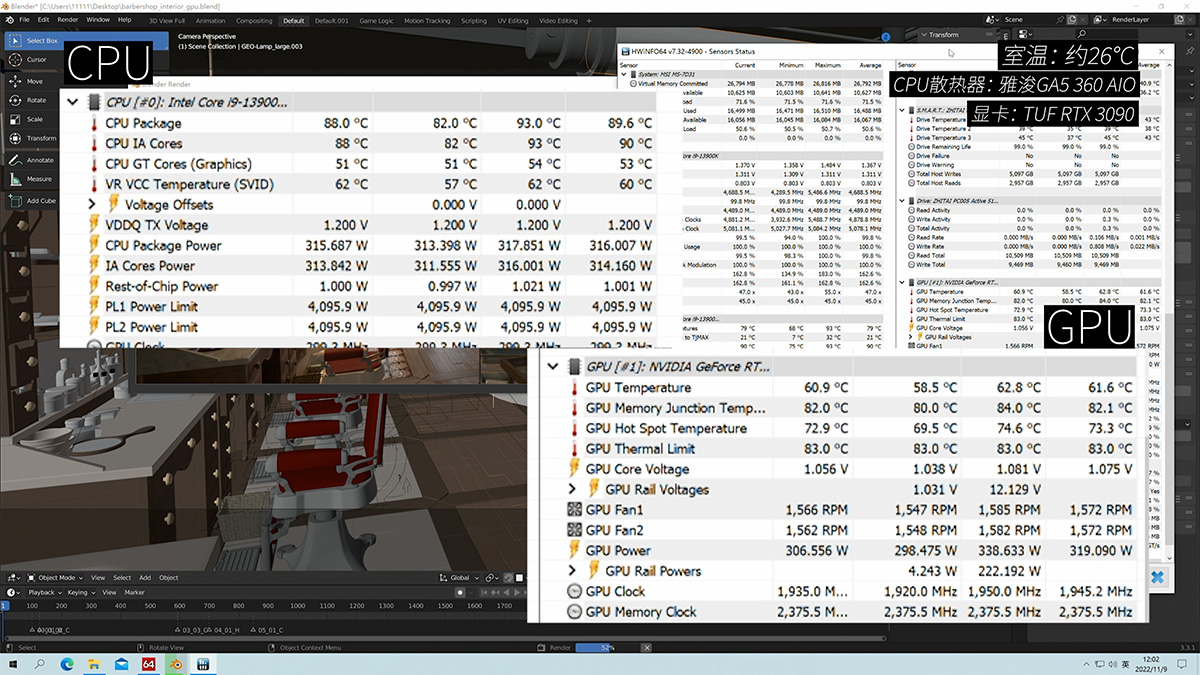Choose the Annotate tool
This screenshot has height=675, width=1200.
(32, 160)
